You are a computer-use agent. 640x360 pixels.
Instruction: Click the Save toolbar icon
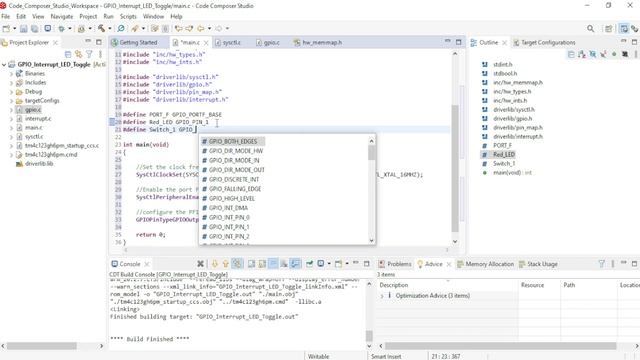pyautogui.click(x=24, y=29)
